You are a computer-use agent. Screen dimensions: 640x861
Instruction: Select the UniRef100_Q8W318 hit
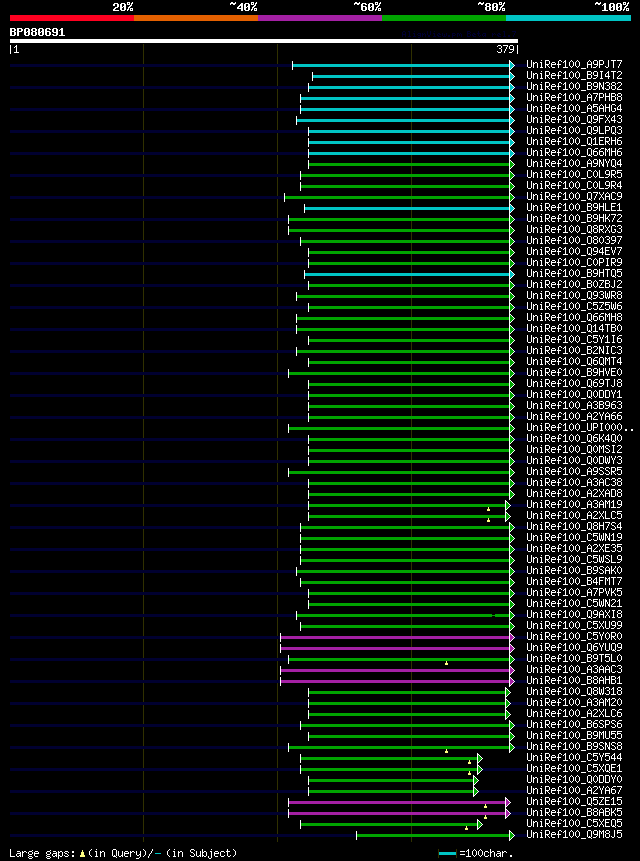click(x=574, y=691)
